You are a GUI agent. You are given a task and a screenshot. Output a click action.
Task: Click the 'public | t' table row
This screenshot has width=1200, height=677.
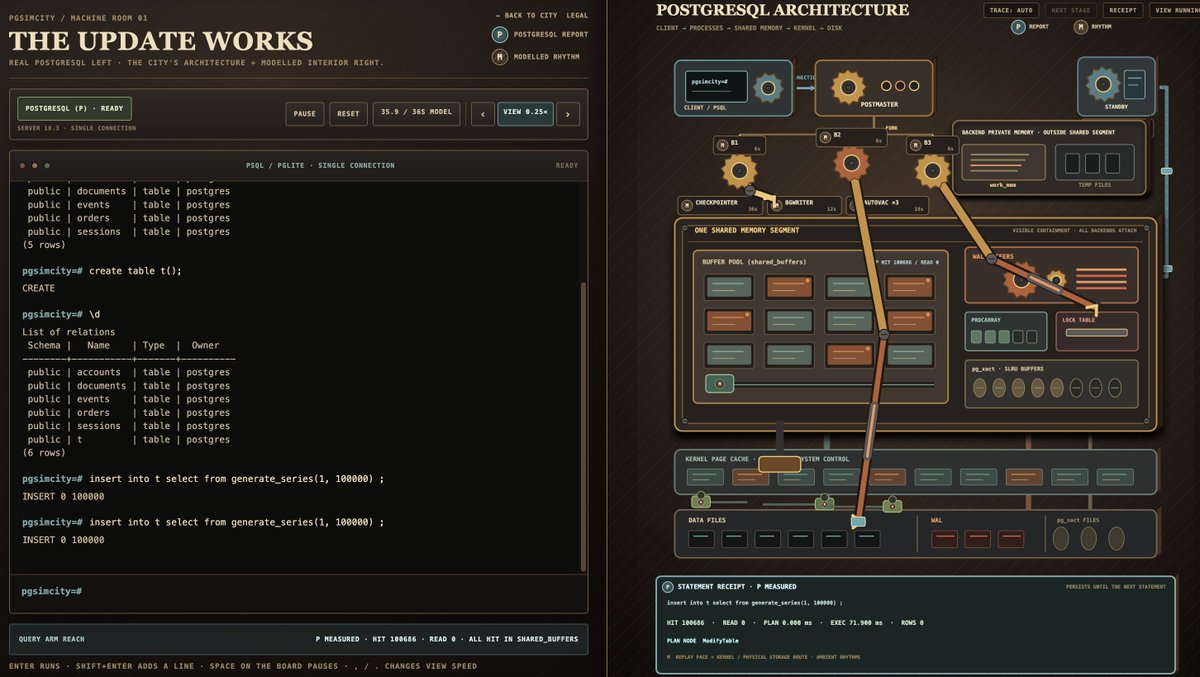click(126, 439)
